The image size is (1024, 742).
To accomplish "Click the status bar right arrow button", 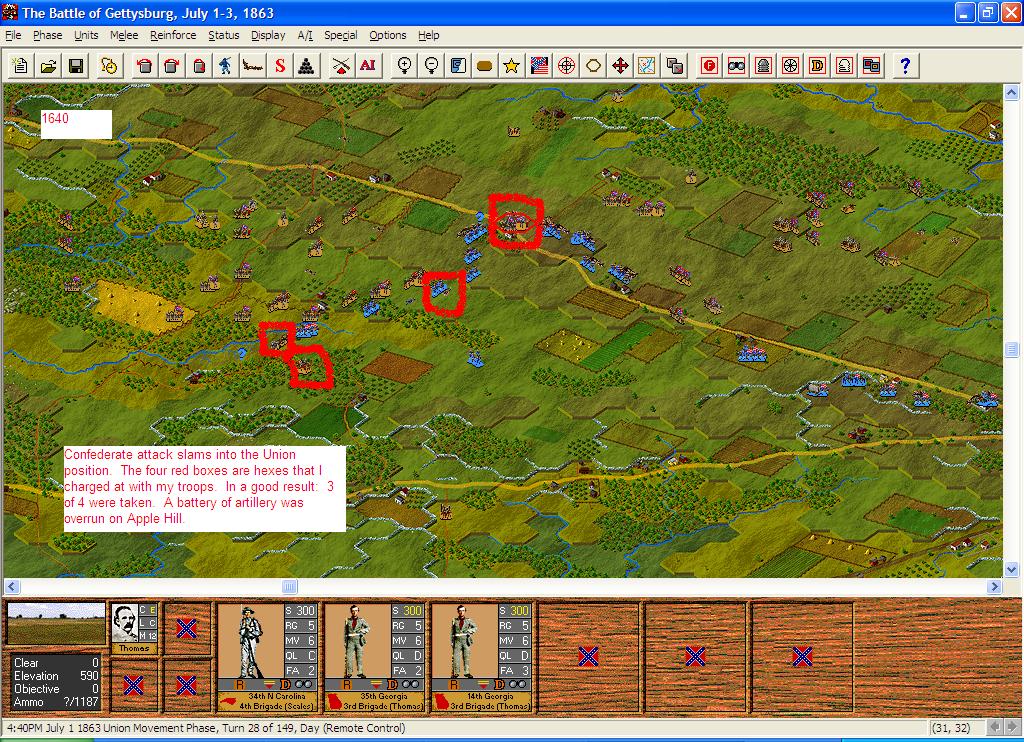I will tap(1011, 728).
